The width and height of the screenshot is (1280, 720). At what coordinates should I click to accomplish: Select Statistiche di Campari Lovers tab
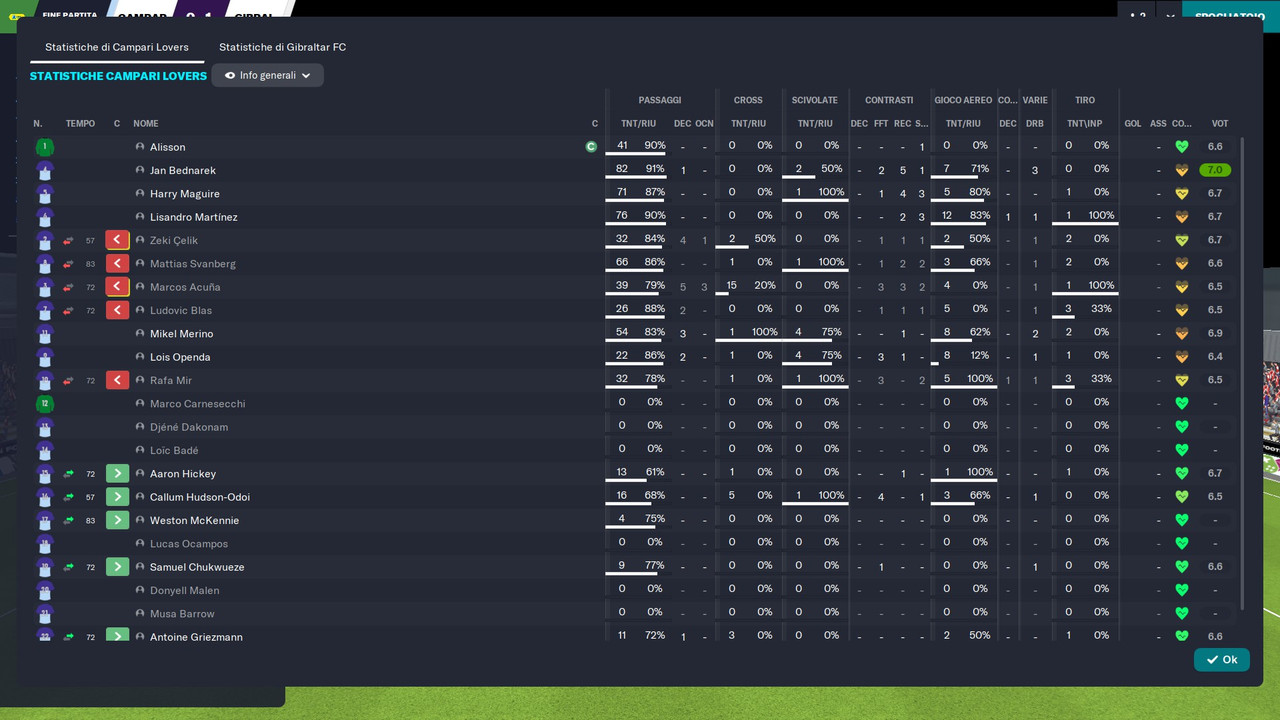117,47
